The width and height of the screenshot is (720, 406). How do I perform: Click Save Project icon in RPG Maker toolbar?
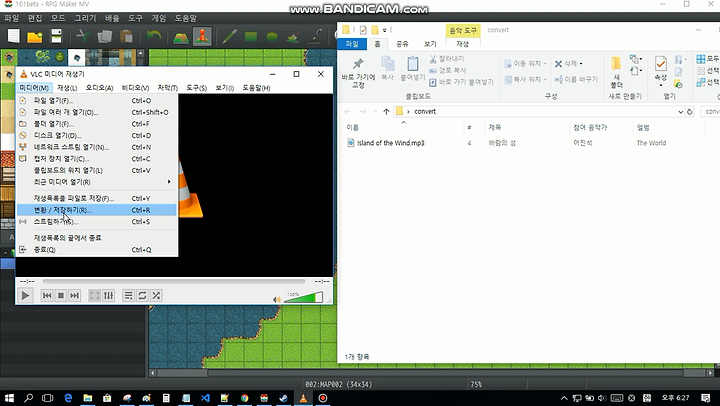point(56,36)
